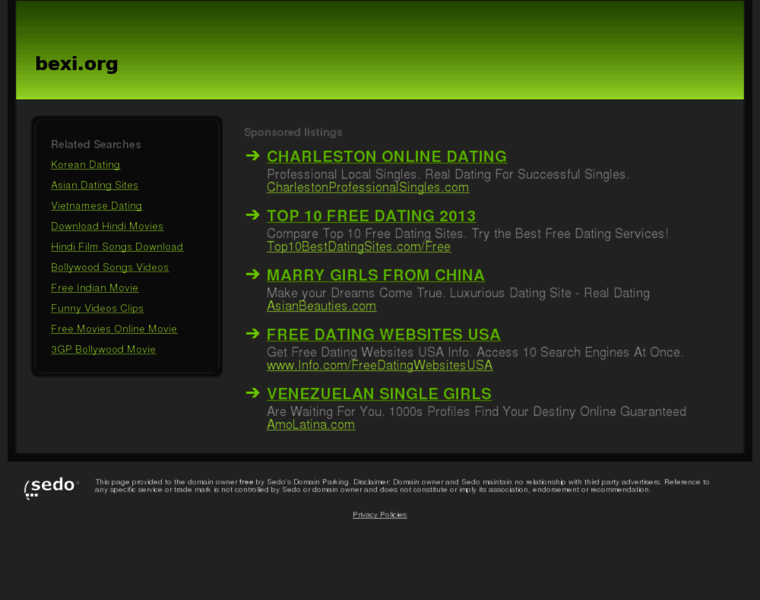
Task: Open TOP 10 FREE DATING 2013 listing
Action: (371, 216)
